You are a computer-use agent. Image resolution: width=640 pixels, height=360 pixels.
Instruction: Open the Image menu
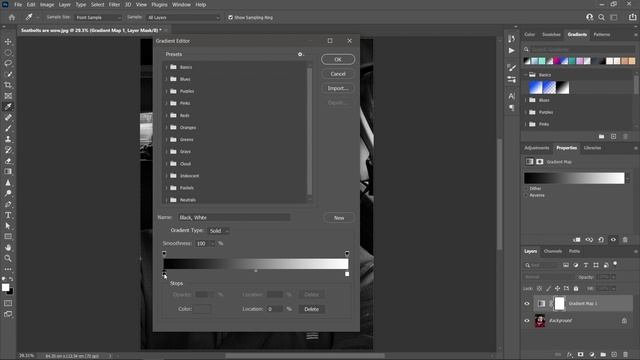coord(47,4)
